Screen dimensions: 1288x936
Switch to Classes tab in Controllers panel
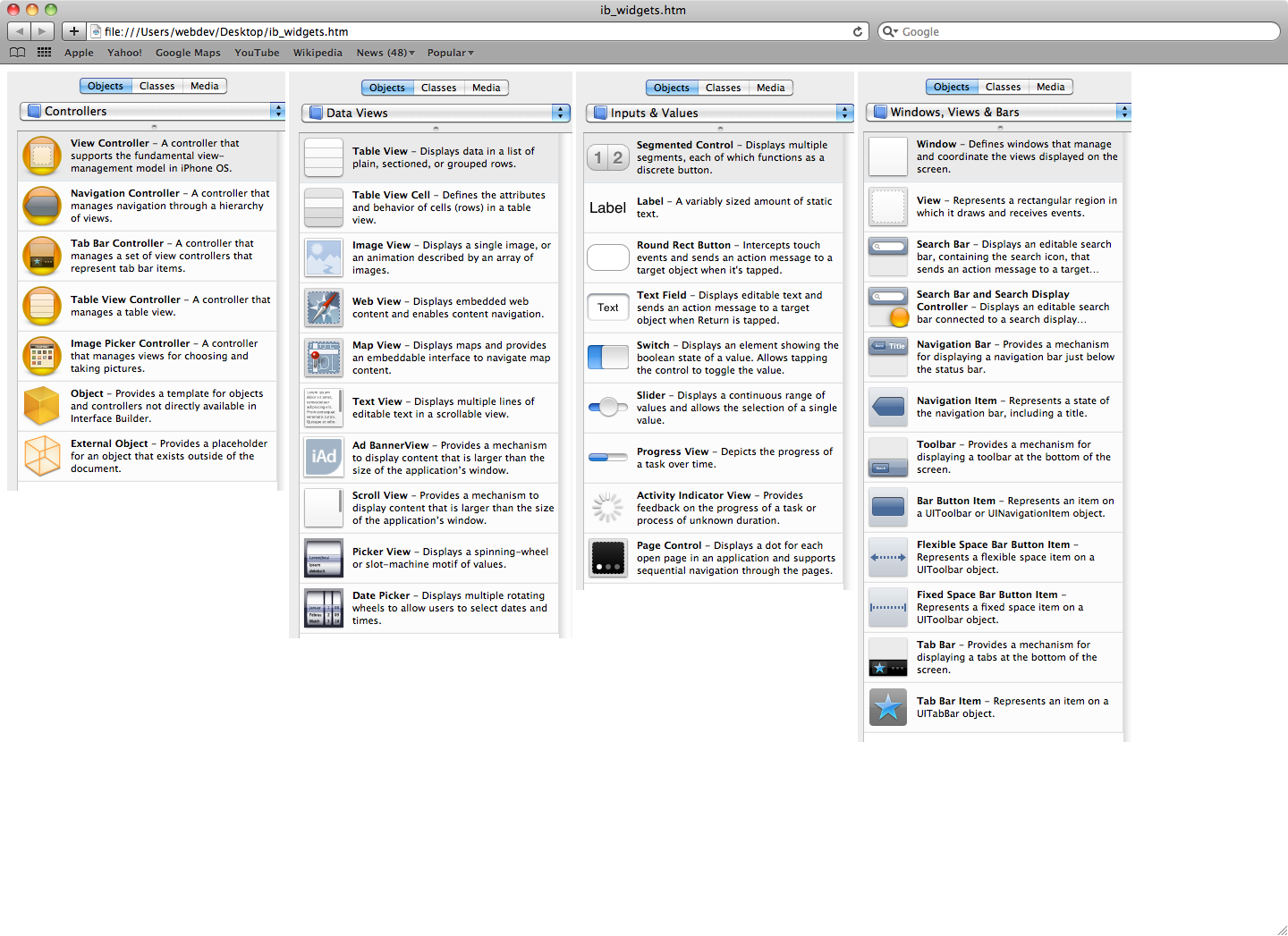point(157,86)
